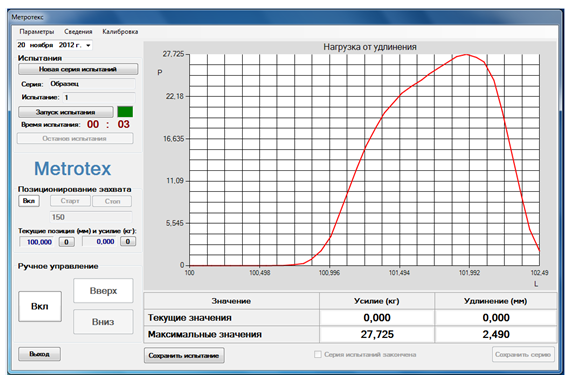
Task: Click the Удлинение (мм) column header
Action: [x=496, y=301]
